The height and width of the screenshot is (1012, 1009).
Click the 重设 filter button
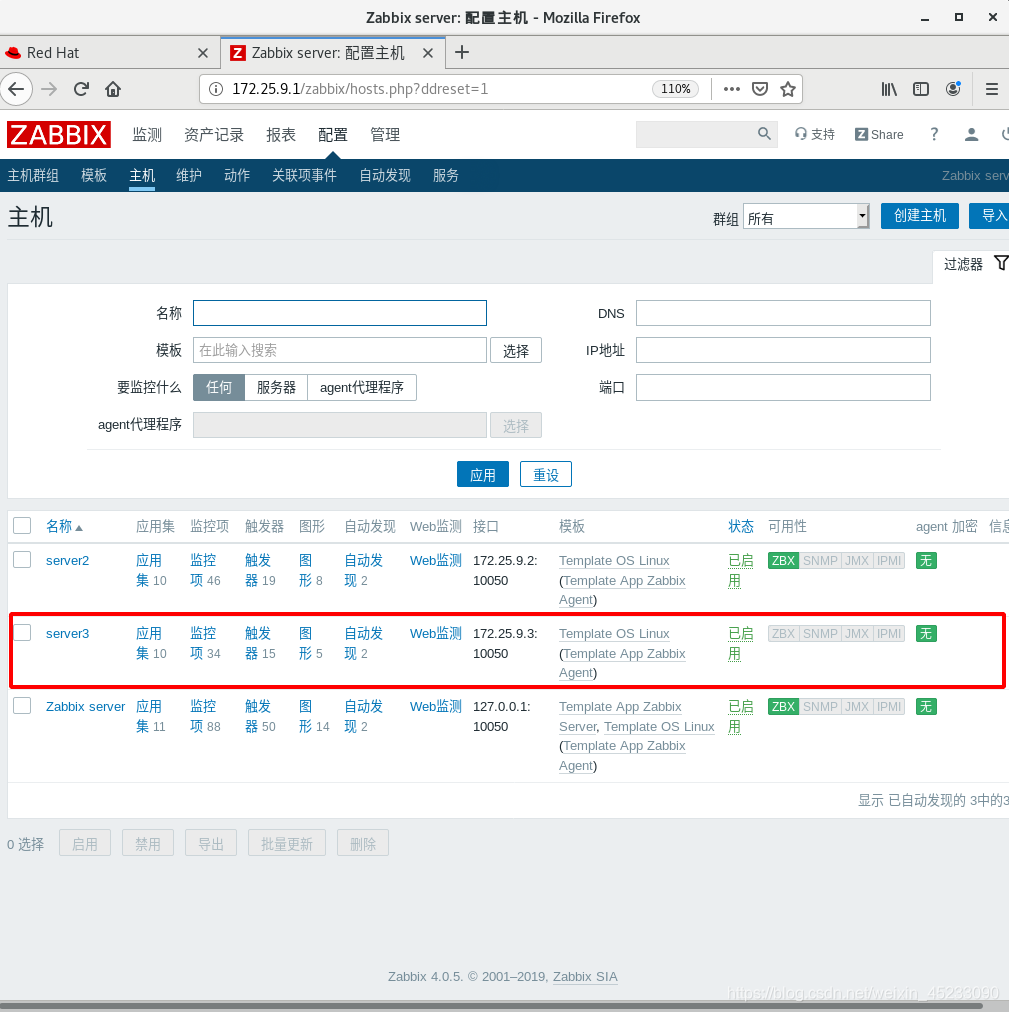click(545, 474)
